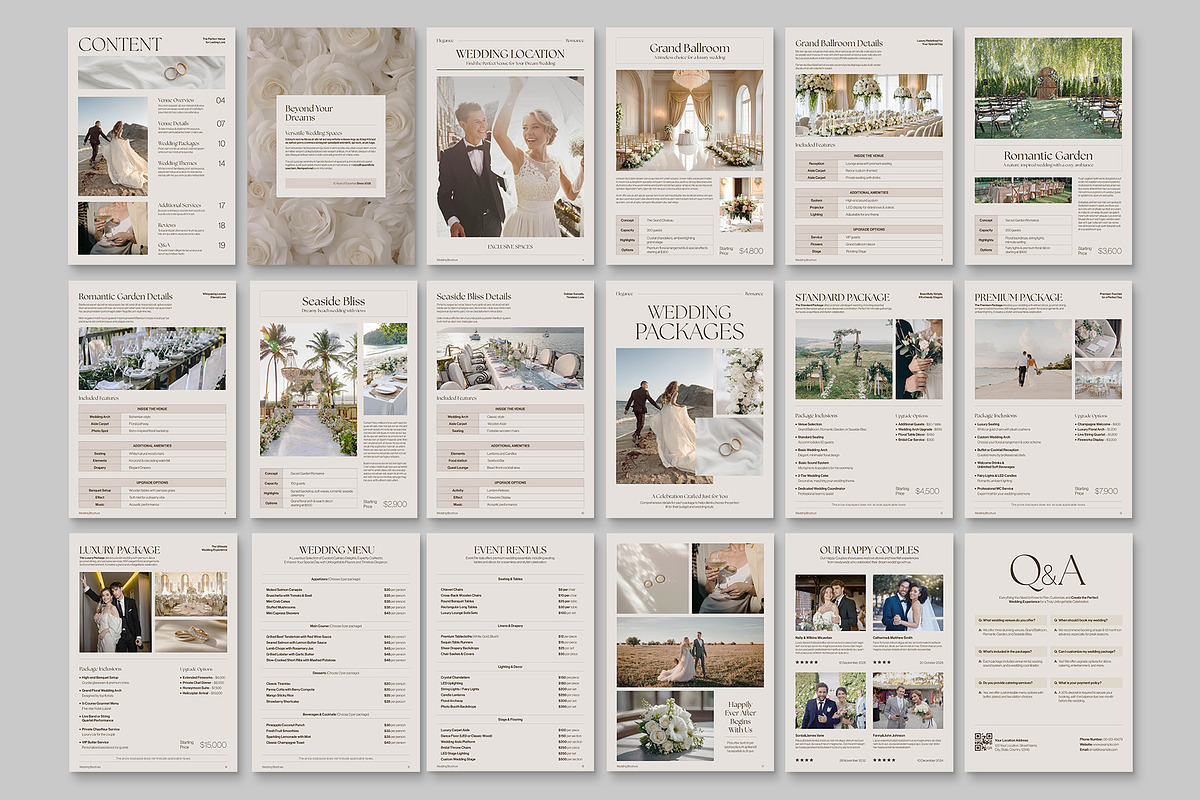1200x800 pixels.
Task: Click the Seaside Bliss $2,900 starting price
Action: tap(395, 504)
